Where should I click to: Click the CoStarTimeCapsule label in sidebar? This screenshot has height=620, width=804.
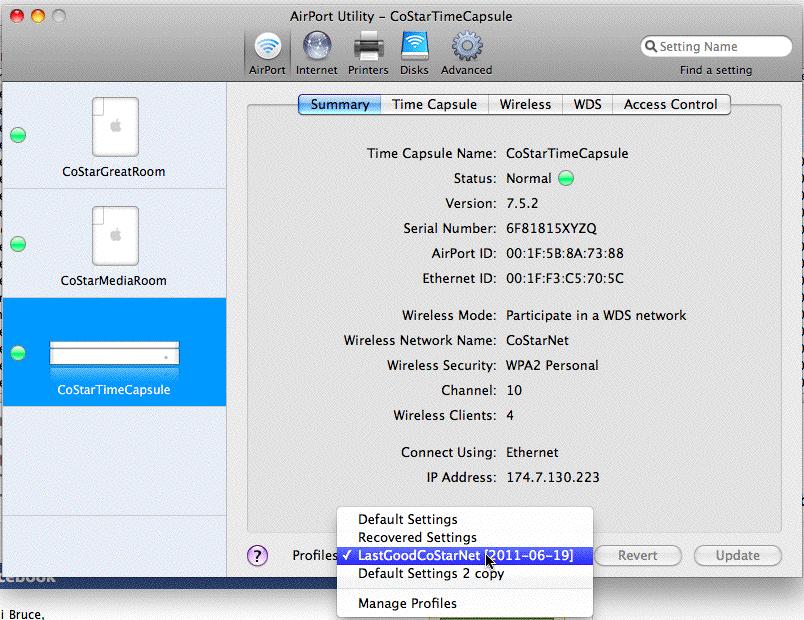[114, 390]
